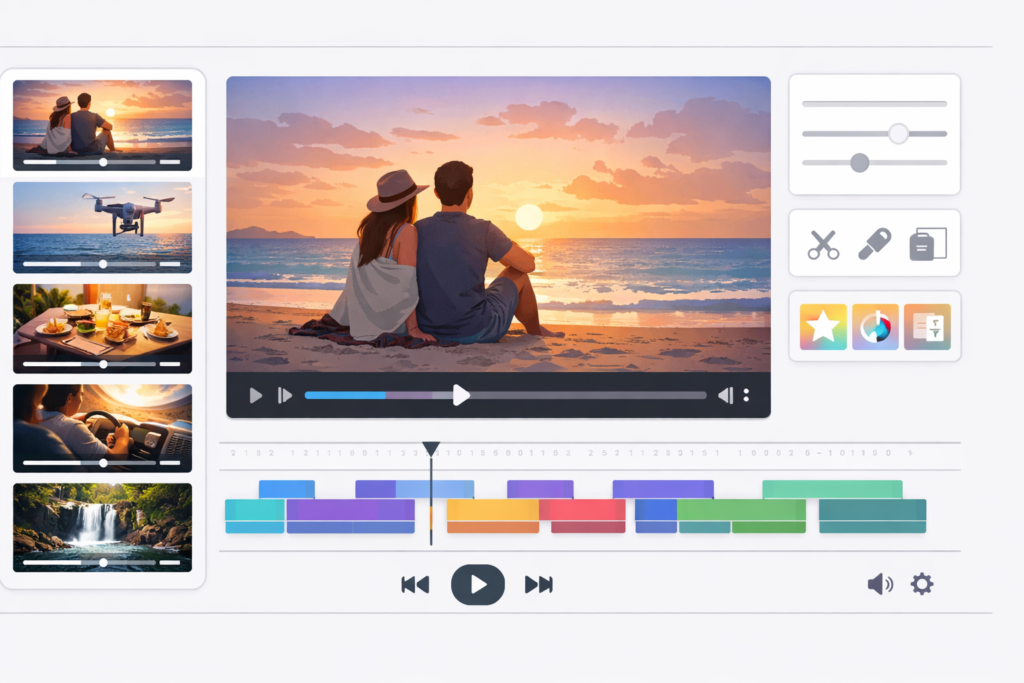Open timeline settings via the gear icon
The height and width of the screenshot is (683, 1024).
tap(921, 584)
